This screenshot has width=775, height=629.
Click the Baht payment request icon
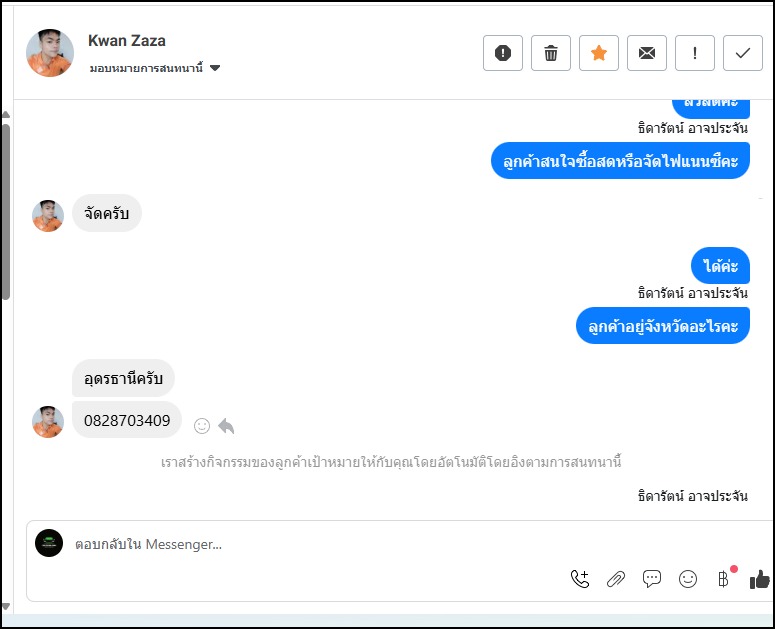(x=723, y=578)
